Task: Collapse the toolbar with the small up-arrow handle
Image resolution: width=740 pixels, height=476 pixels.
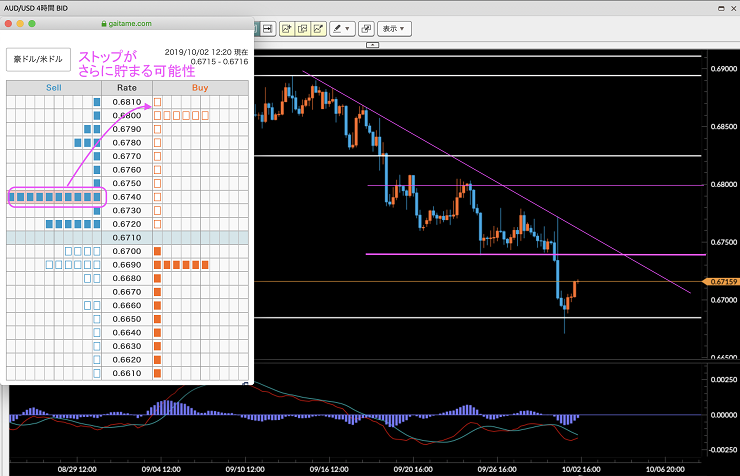Action: click(x=372, y=45)
